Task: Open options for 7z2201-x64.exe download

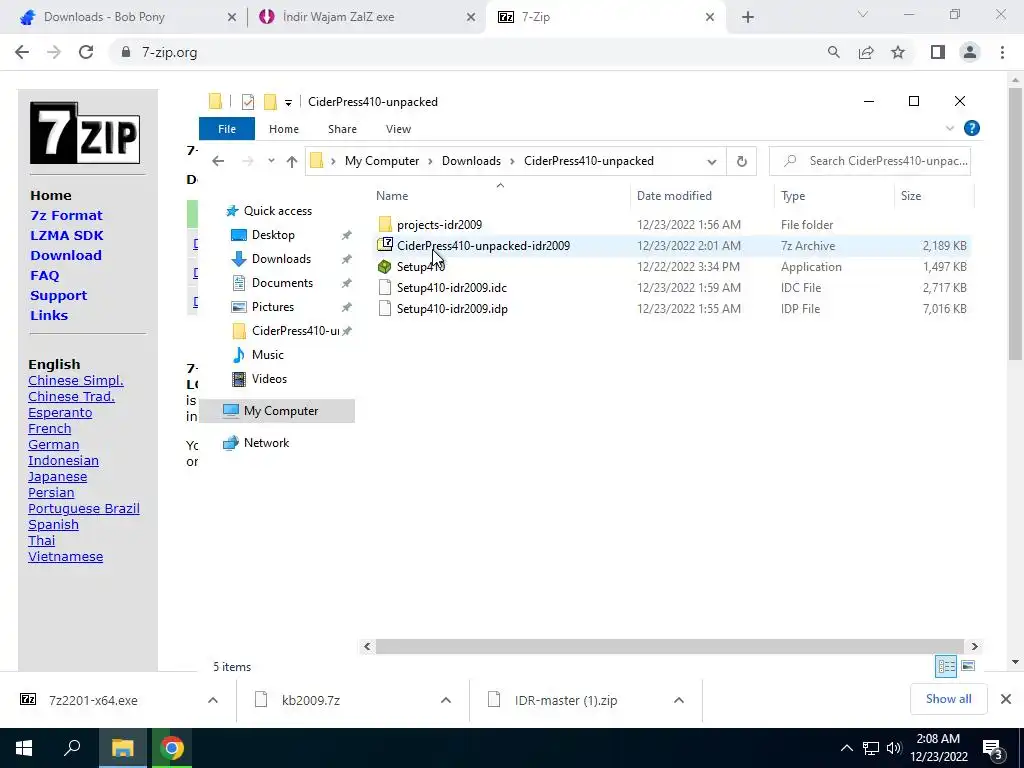Action: click(x=213, y=700)
